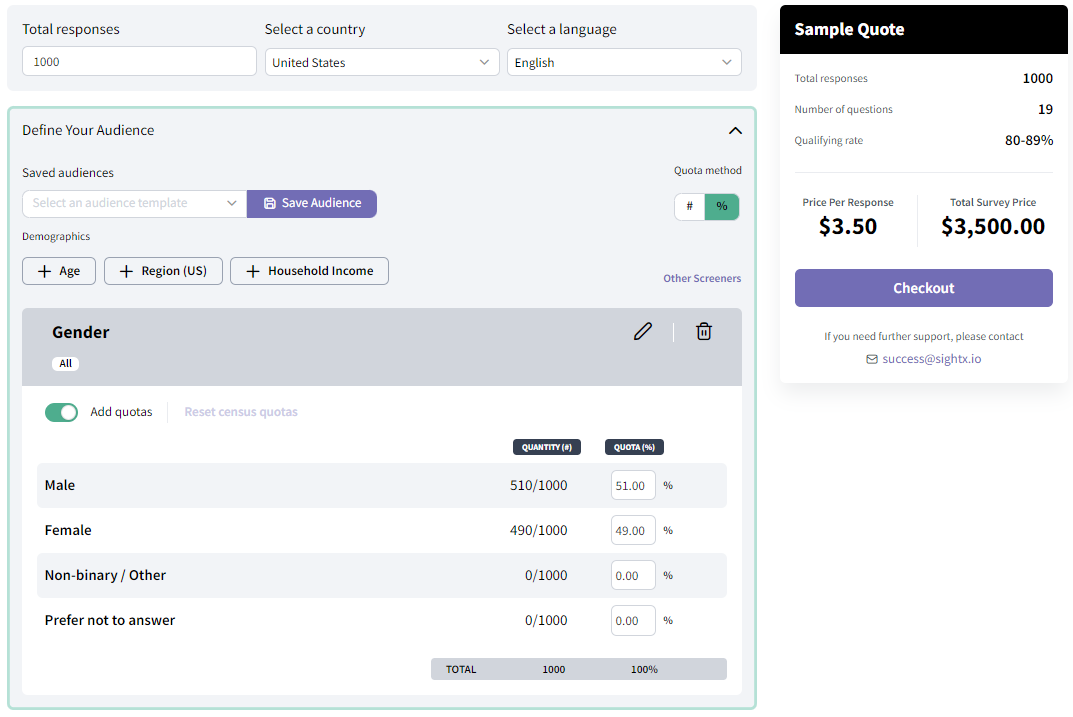Click the Checkout button
This screenshot has width=1073, height=717.
923,288
